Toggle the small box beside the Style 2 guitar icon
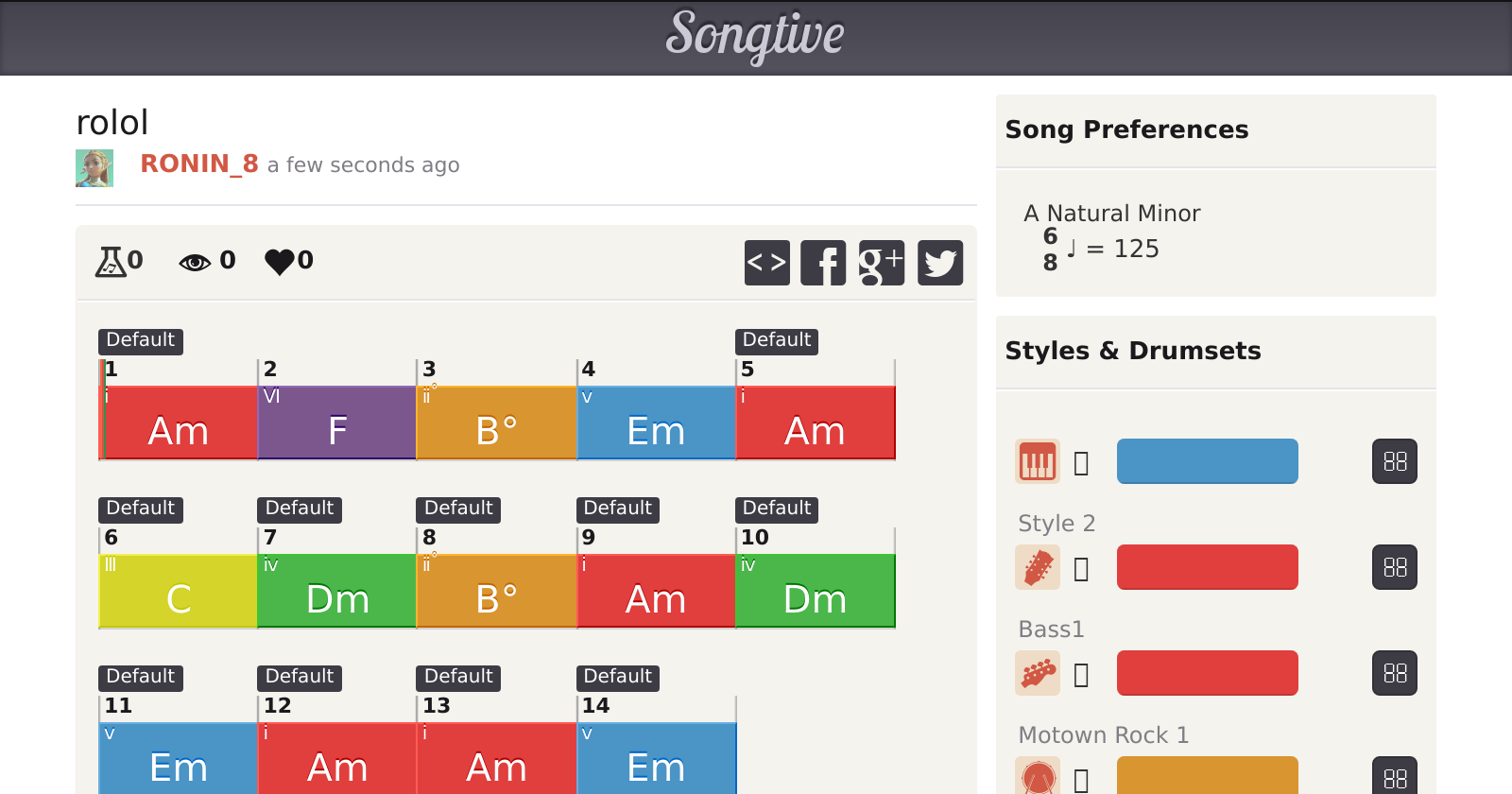Screen dimensions: 1512x794 point(1082,569)
